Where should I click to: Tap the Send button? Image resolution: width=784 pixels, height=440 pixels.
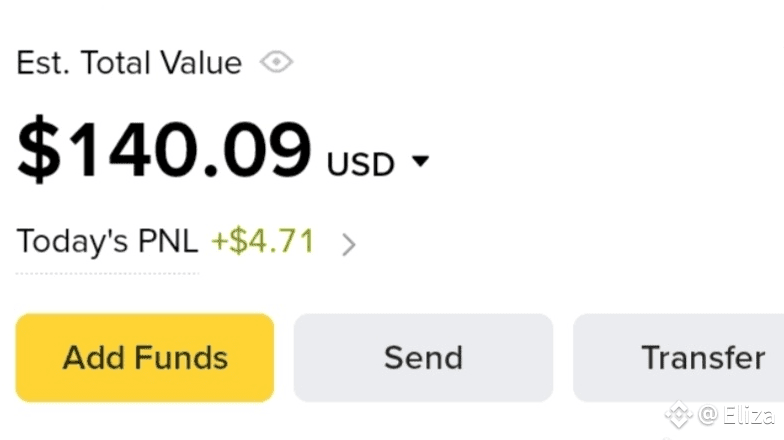pyautogui.click(x=423, y=357)
